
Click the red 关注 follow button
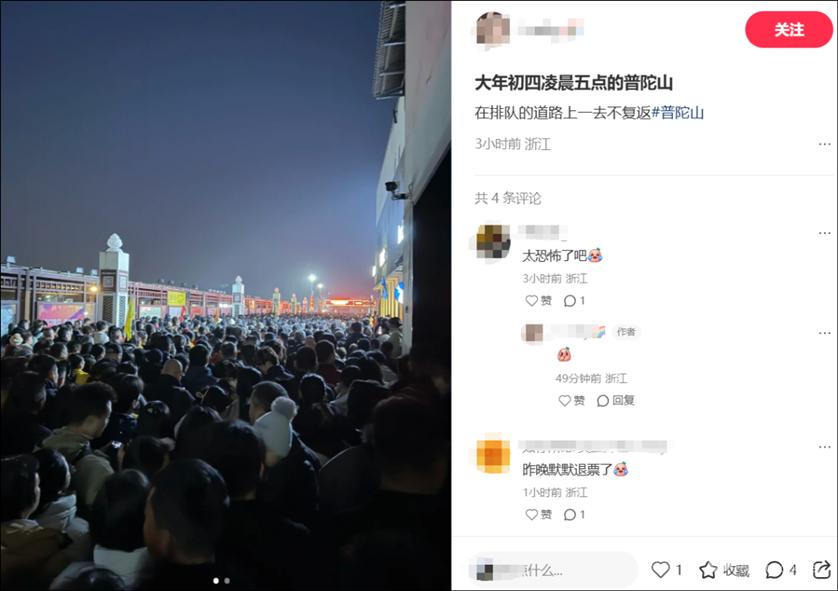point(789,29)
